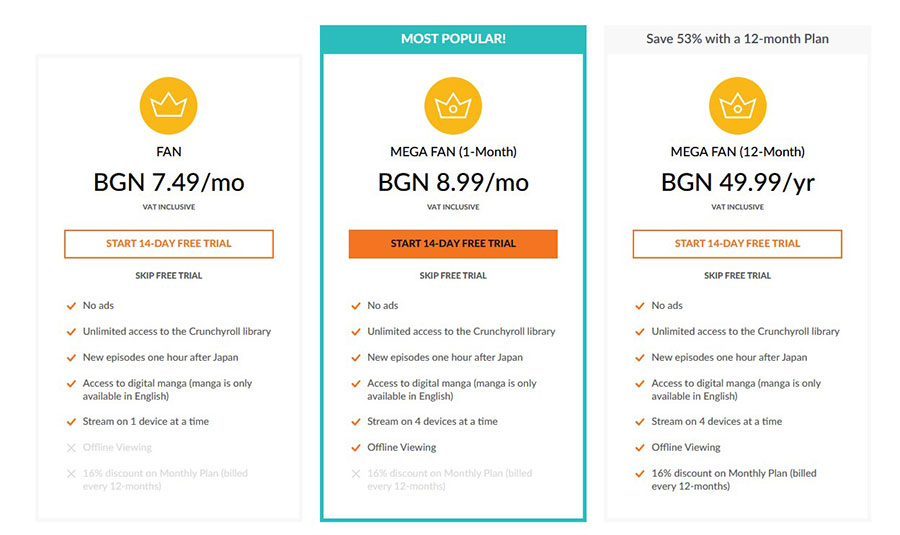Skip free trial under MEGA FAN 12-Month
This screenshot has width=900, height=535.
(x=737, y=276)
